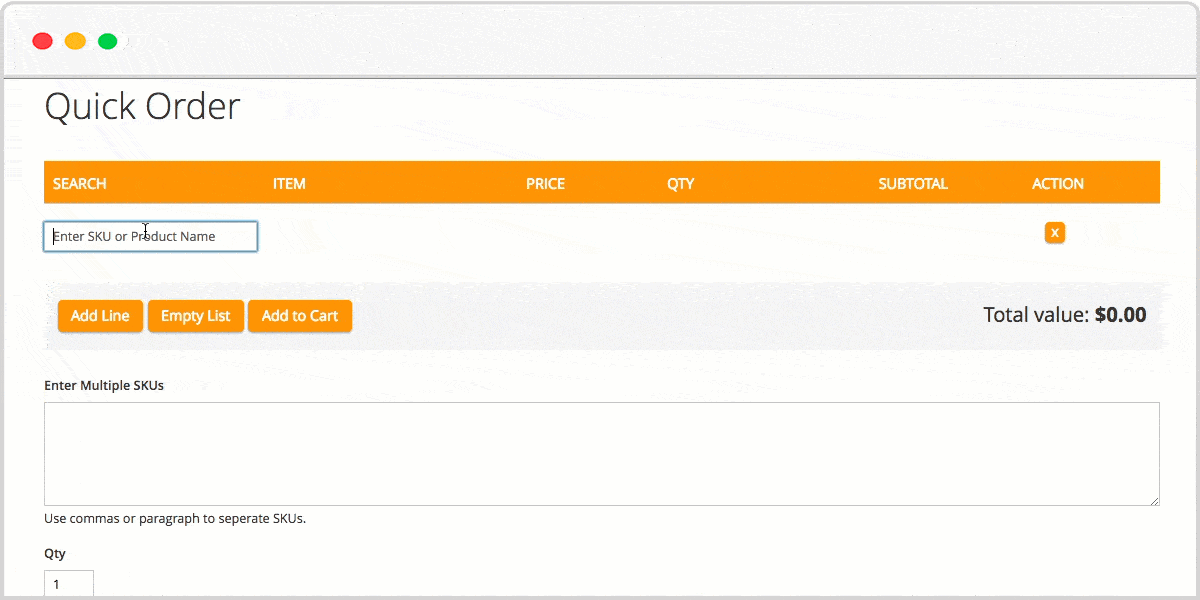Remove the order line with the X button
Viewport: 1200px width, 600px height.
tap(1054, 233)
